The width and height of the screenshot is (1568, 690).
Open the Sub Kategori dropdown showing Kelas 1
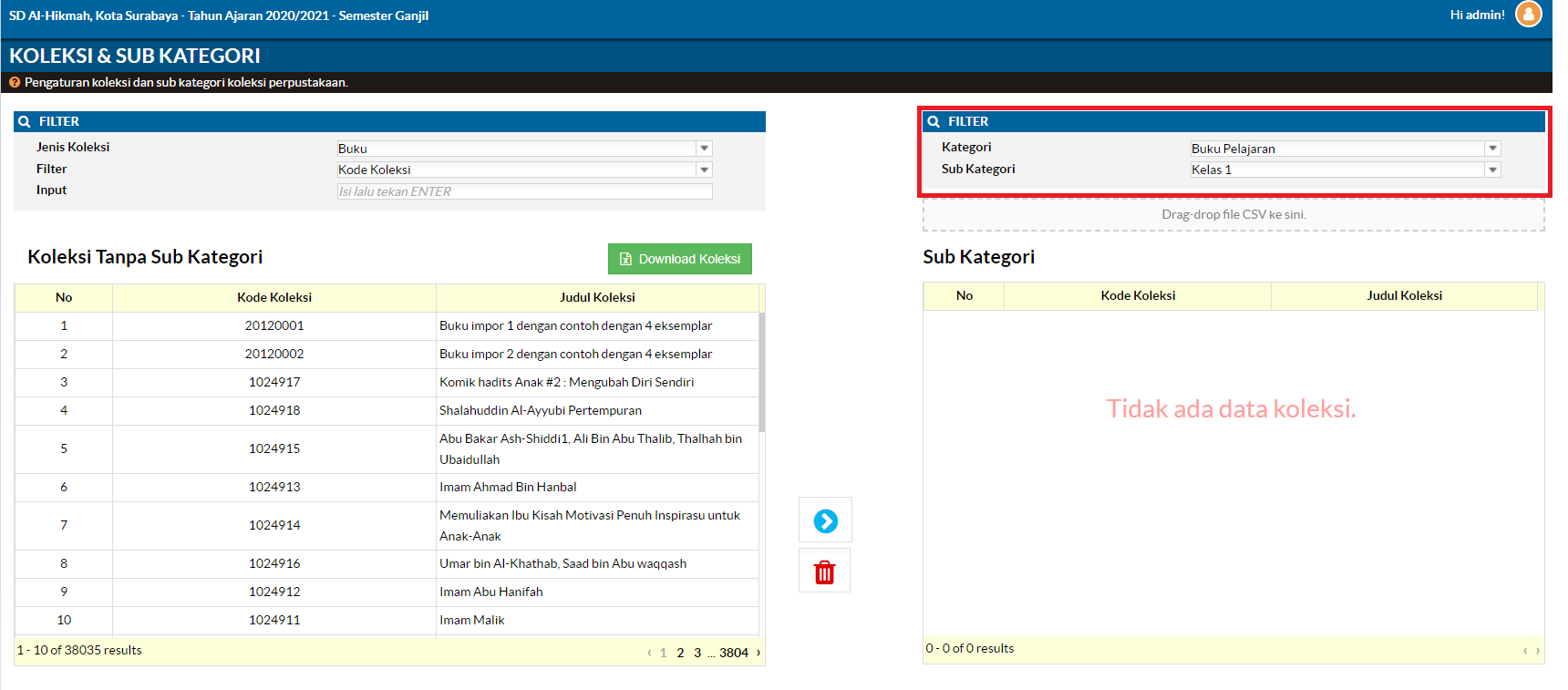click(1345, 170)
